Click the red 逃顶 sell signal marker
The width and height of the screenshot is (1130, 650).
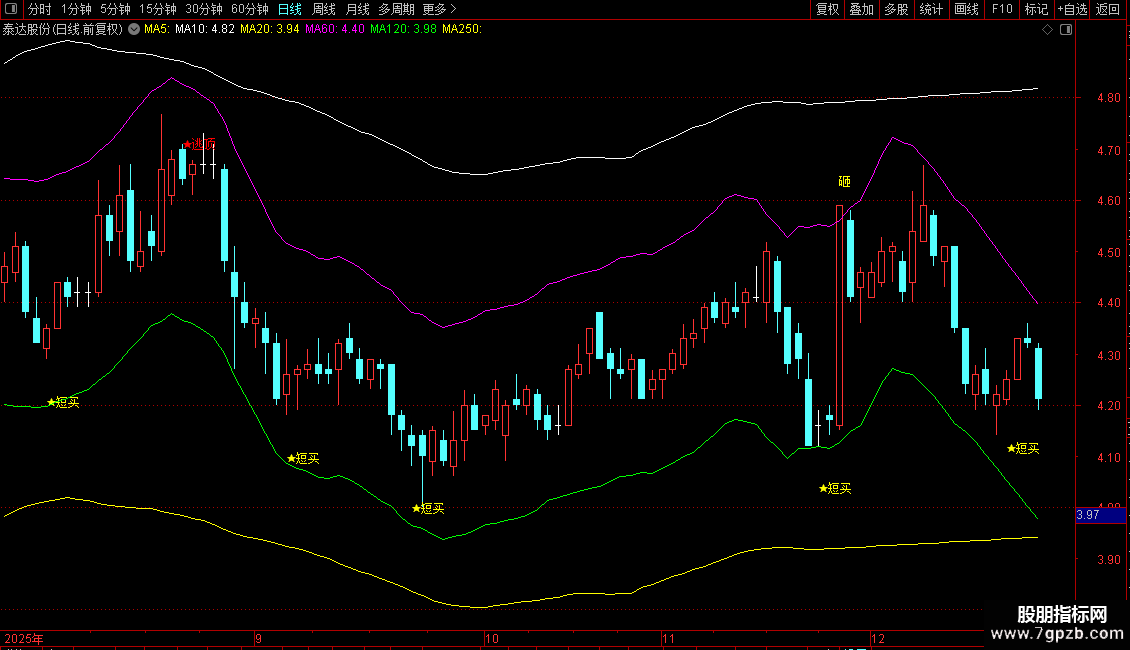tap(199, 144)
